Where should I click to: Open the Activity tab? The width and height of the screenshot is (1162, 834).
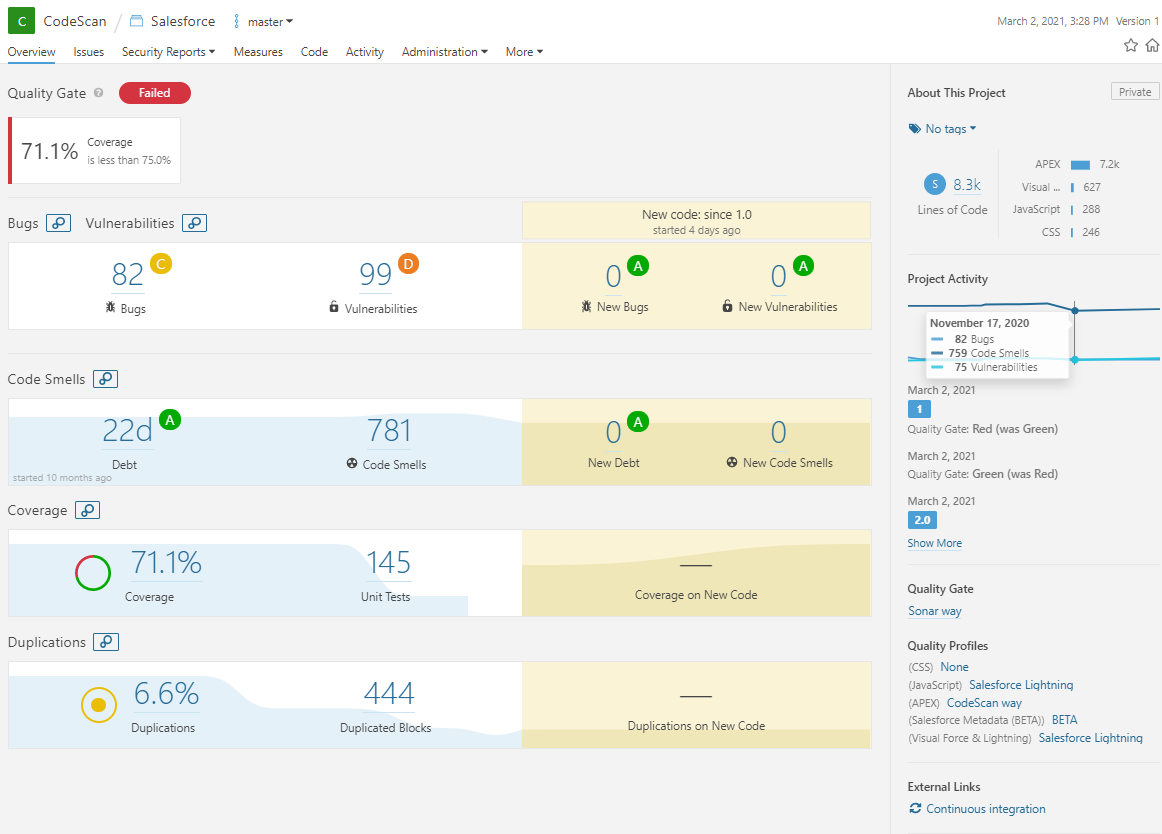[x=364, y=52]
